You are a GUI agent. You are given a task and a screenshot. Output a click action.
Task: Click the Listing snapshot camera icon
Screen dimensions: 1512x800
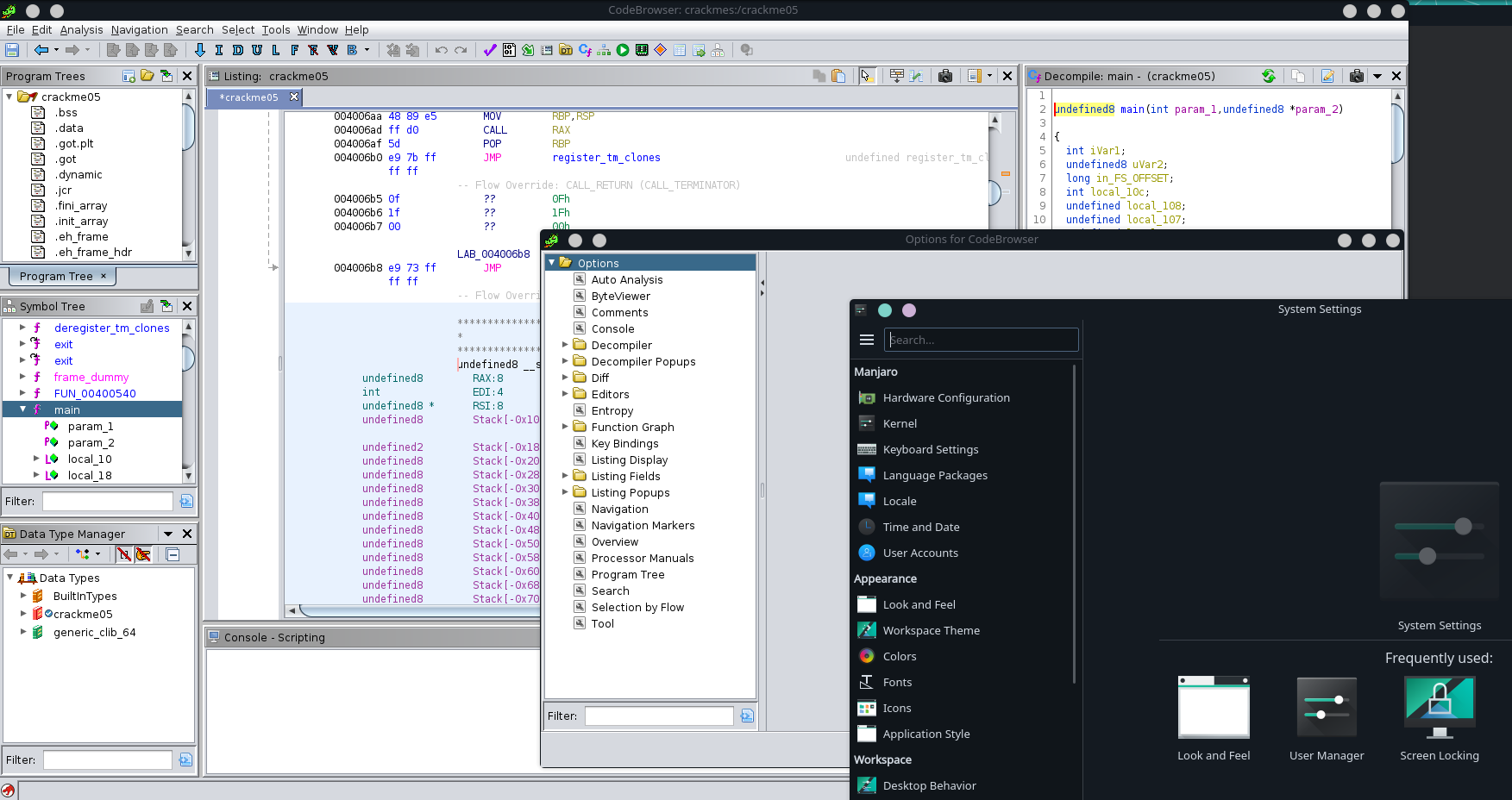(945, 76)
